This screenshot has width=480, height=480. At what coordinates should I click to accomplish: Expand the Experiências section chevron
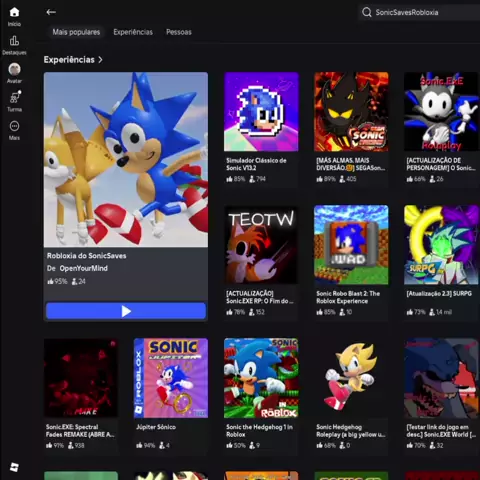(x=100, y=60)
